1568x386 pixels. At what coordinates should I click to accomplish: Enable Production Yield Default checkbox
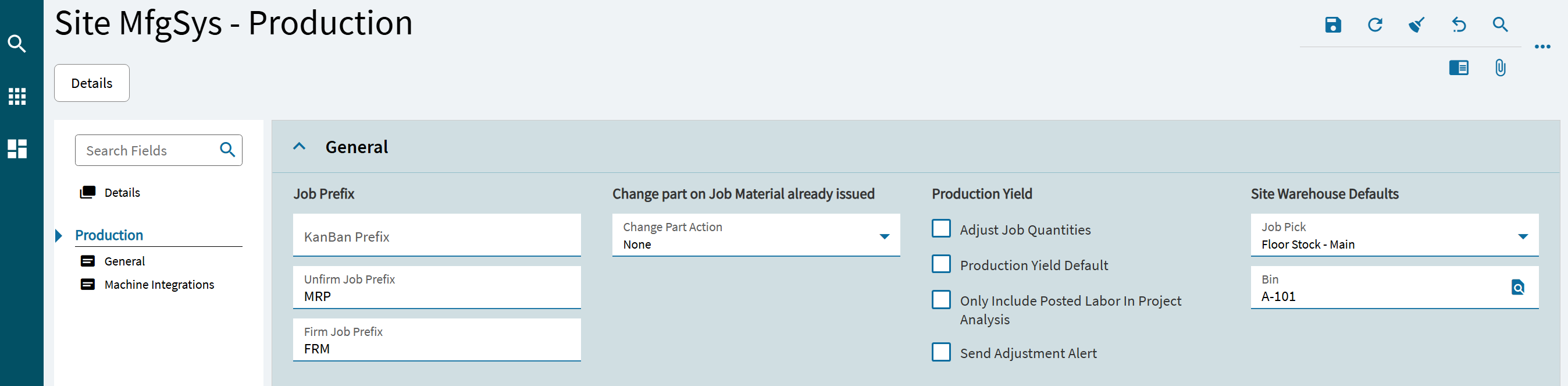click(x=941, y=264)
